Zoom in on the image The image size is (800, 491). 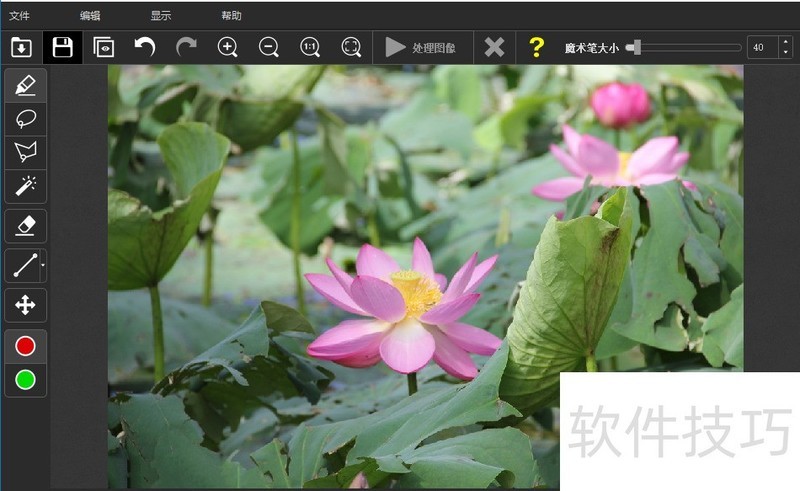coord(227,47)
